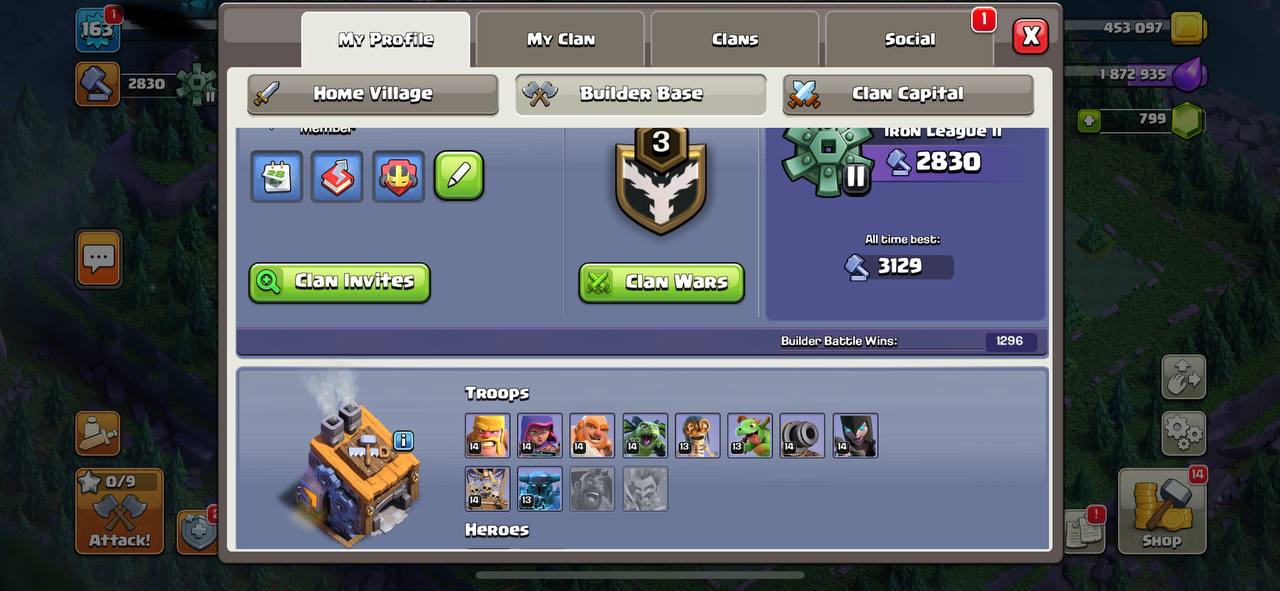
Task: Switch to the My Clan tab
Action: (561, 40)
